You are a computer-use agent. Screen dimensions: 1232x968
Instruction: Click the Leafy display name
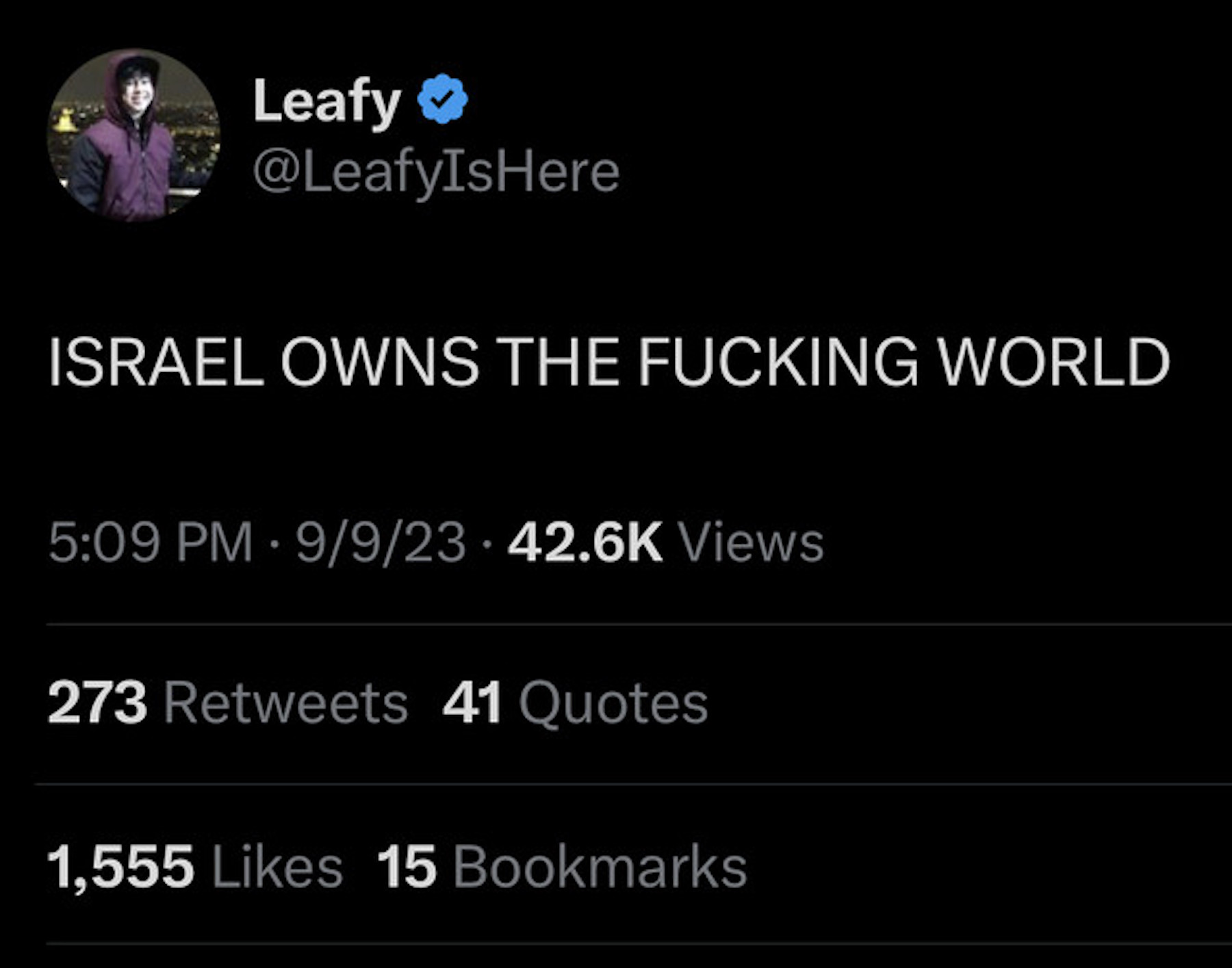[326, 101]
